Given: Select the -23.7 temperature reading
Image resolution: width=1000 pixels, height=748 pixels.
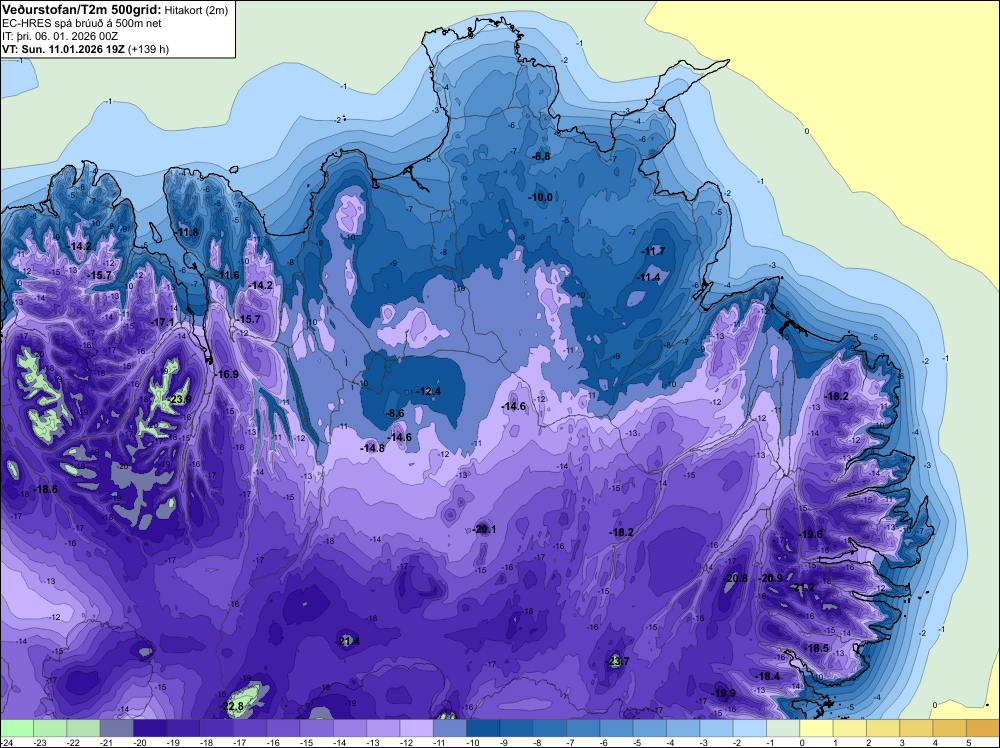Looking at the screenshot, I should (617, 661).
